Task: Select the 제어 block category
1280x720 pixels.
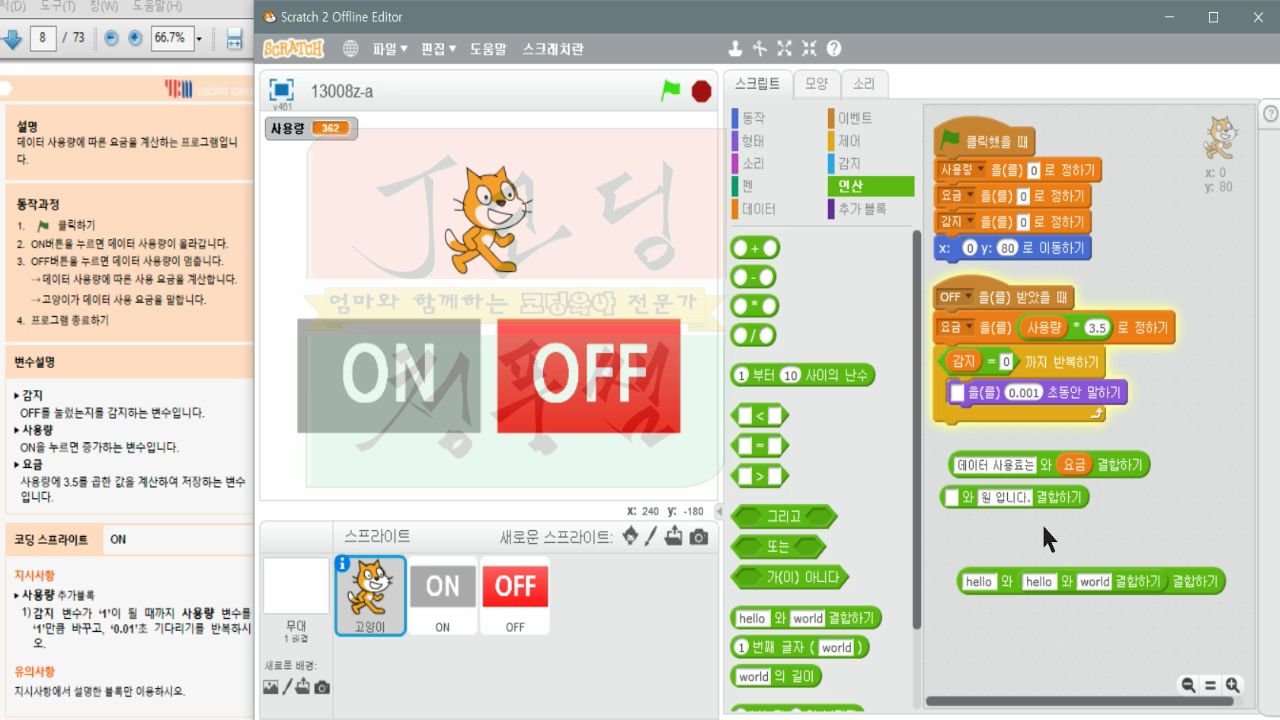Action: pyautogui.click(x=850, y=141)
